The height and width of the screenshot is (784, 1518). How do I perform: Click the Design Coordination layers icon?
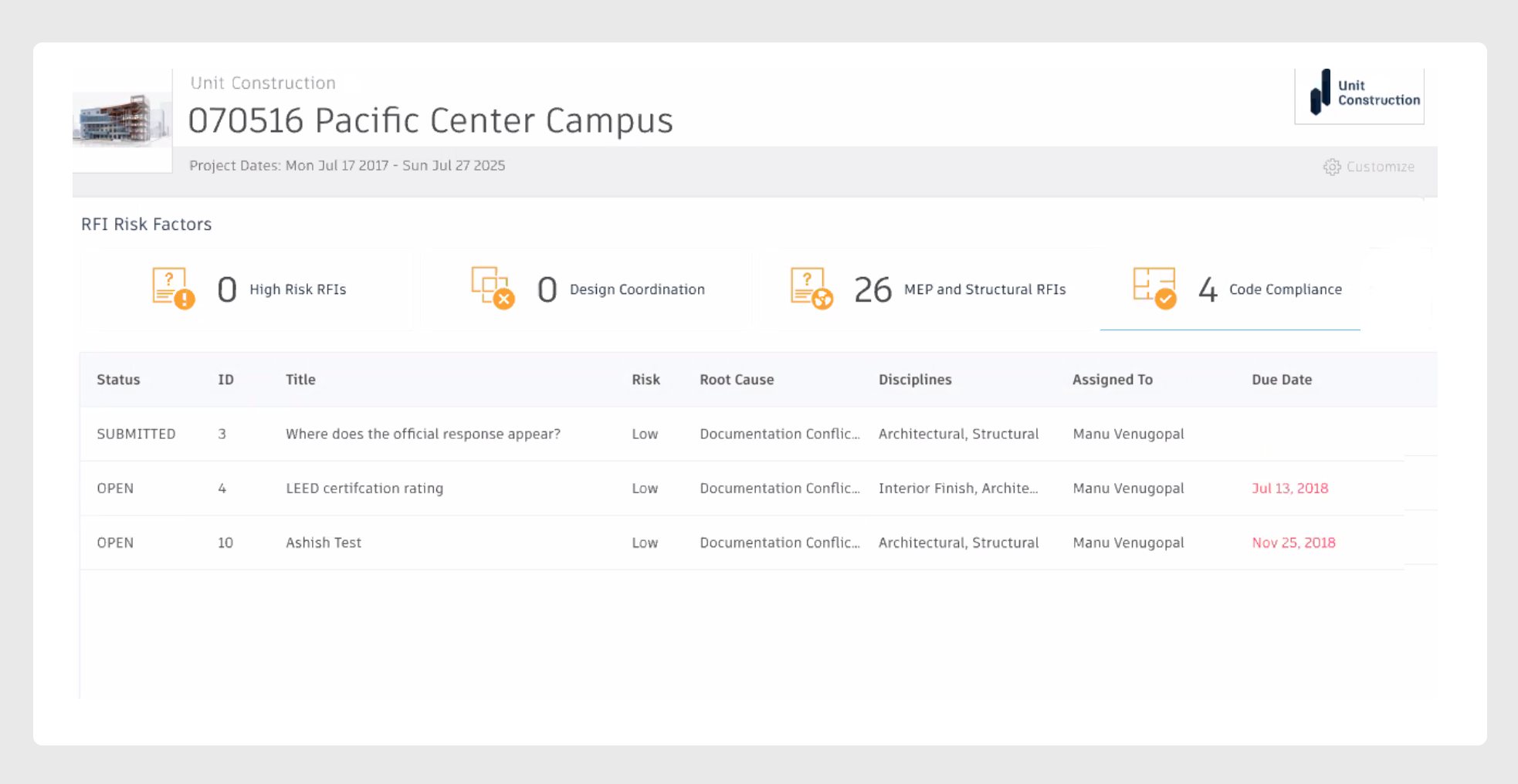(x=489, y=287)
